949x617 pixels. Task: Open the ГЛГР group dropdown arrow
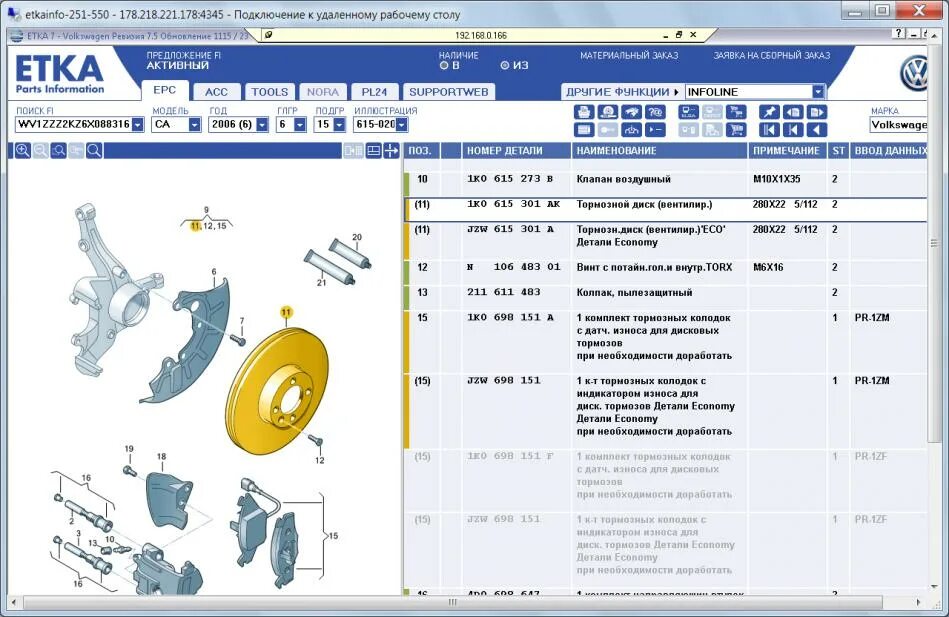pos(300,124)
